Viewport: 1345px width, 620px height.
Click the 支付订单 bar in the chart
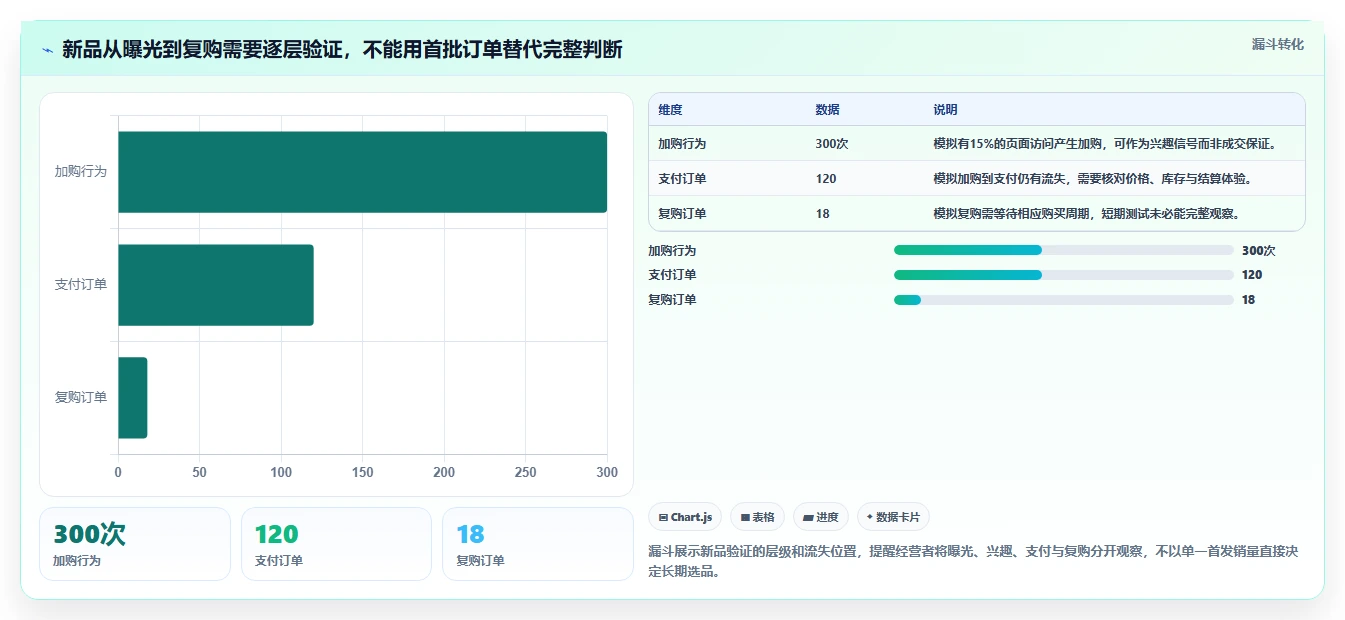pyautogui.click(x=216, y=285)
